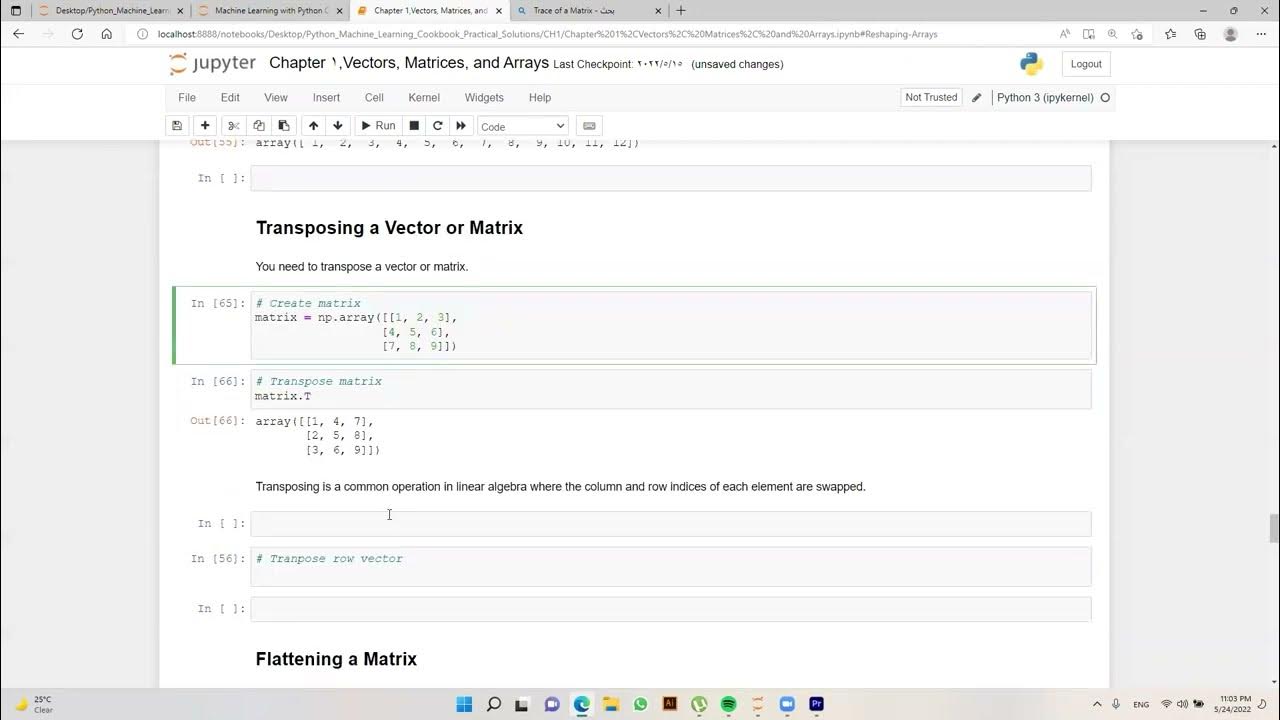Open the Widgets menu

(484, 98)
